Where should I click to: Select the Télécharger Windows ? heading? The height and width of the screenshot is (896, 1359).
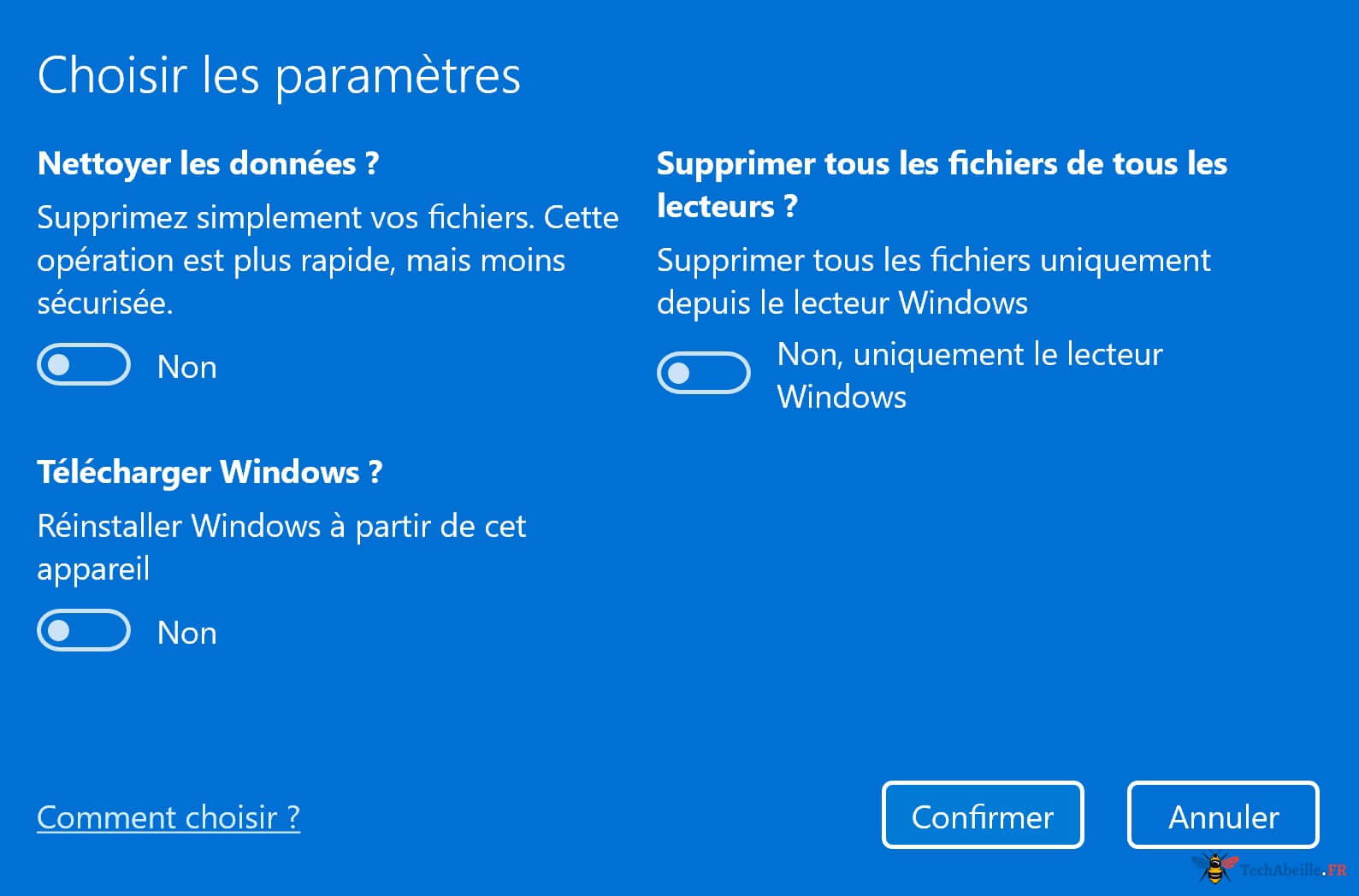click(210, 472)
